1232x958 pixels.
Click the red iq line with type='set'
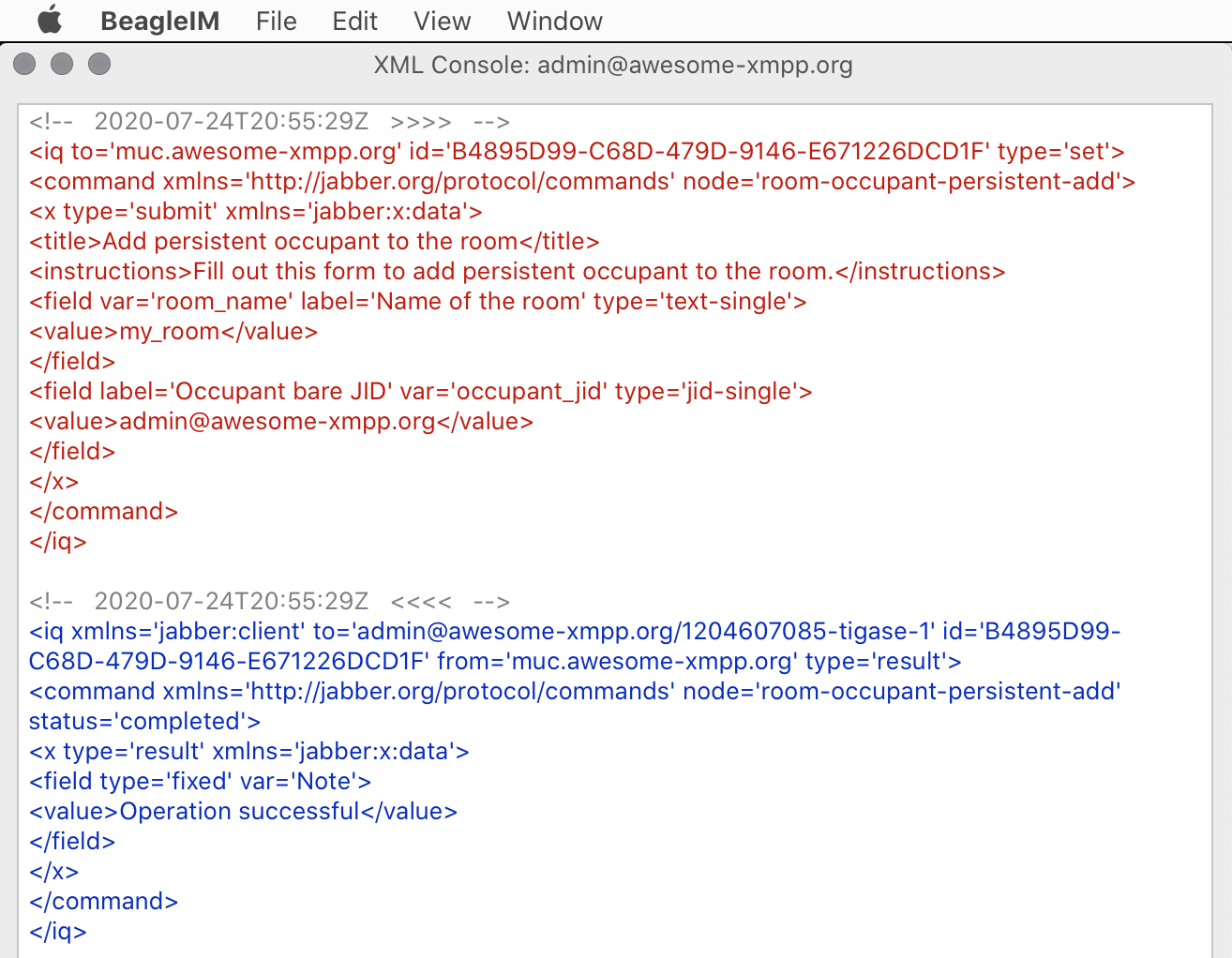577,152
